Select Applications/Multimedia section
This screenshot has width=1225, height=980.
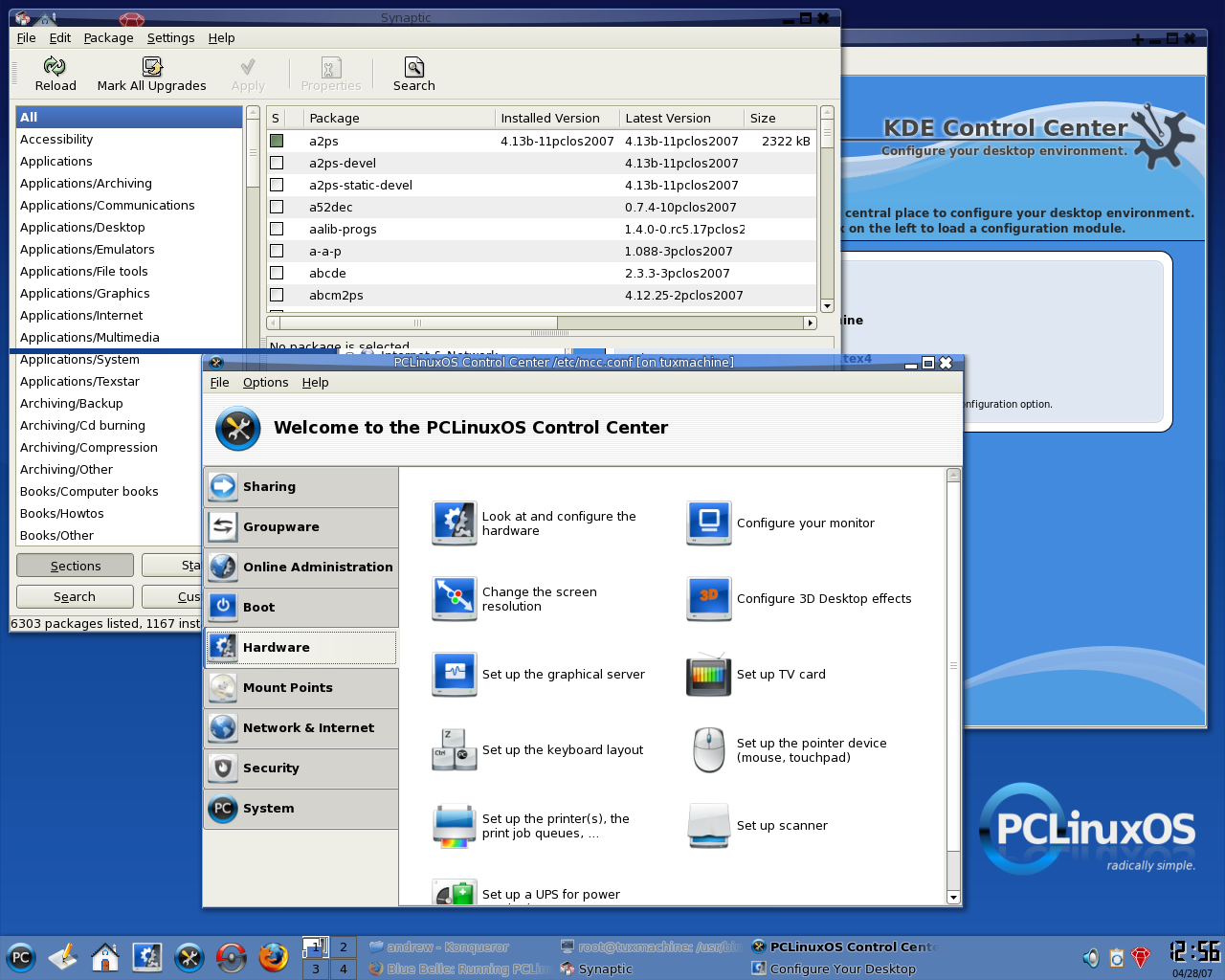(x=129, y=337)
